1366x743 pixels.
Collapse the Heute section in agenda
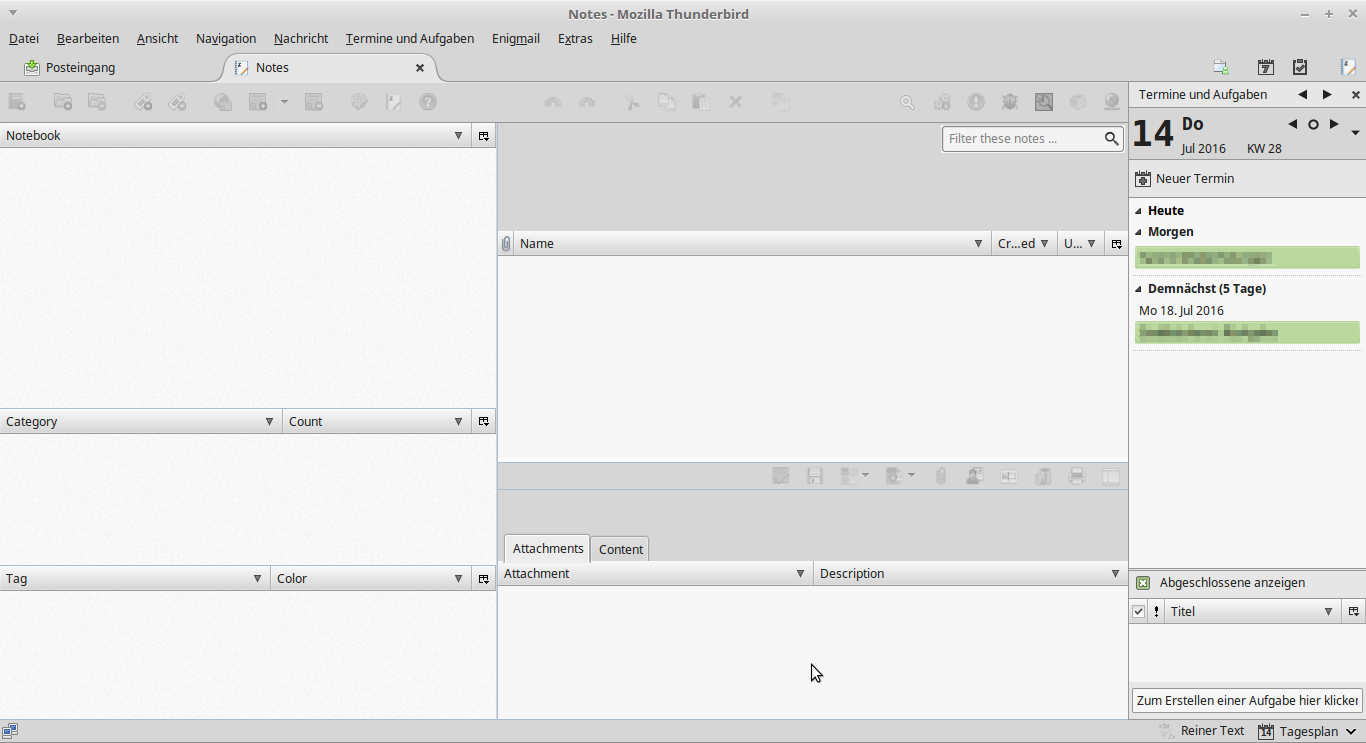coord(1138,211)
